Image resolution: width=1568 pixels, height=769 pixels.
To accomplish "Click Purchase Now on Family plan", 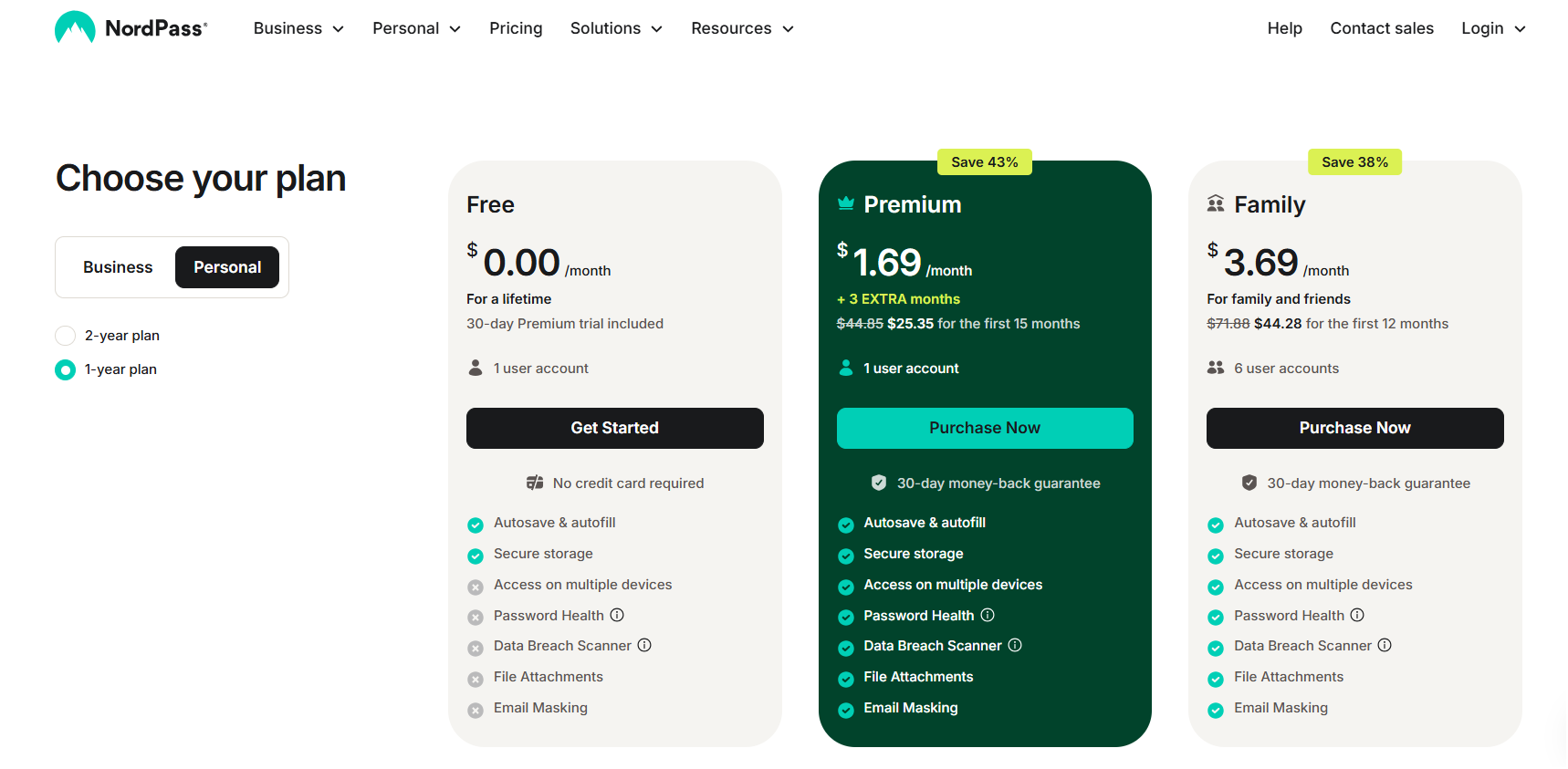I will pyautogui.click(x=1354, y=428).
